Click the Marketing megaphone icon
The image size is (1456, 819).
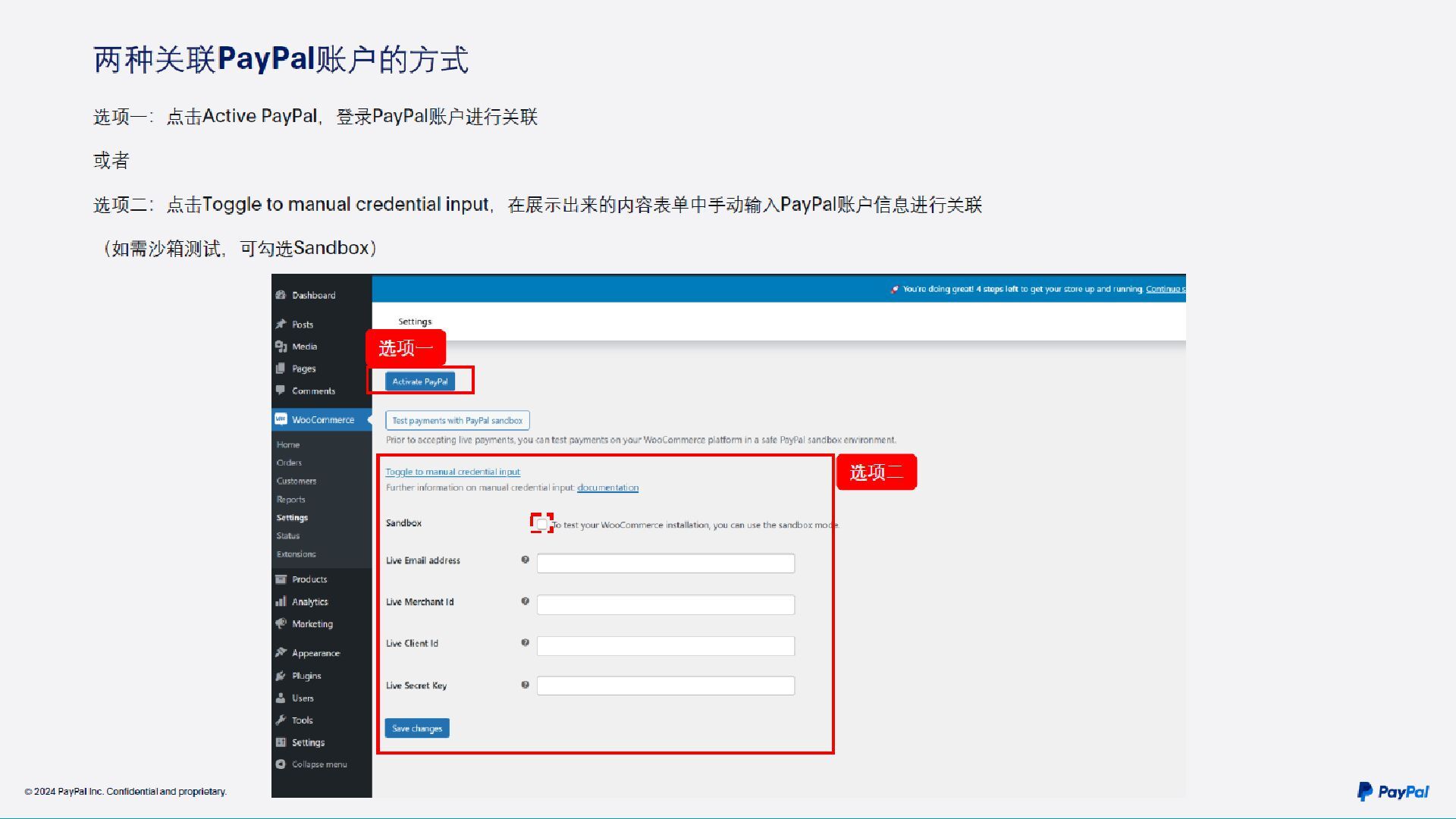[x=281, y=623]
